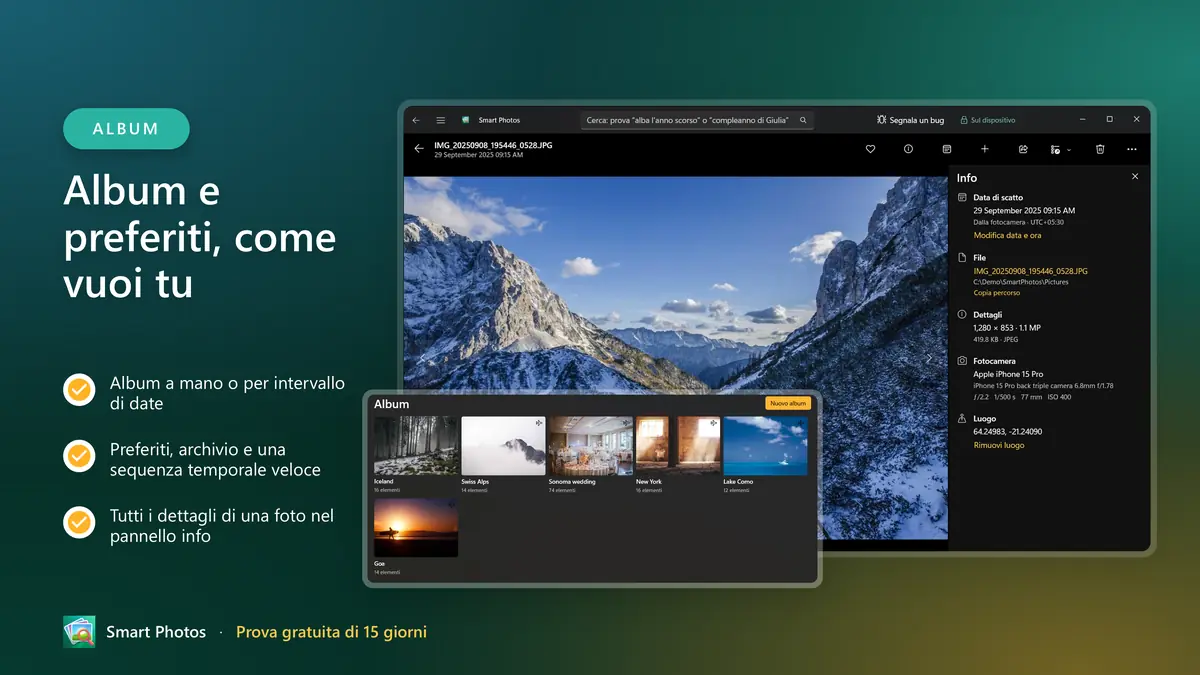Click the photo title IMG_20250908_195446_0528.JPG header

[493, 145]
